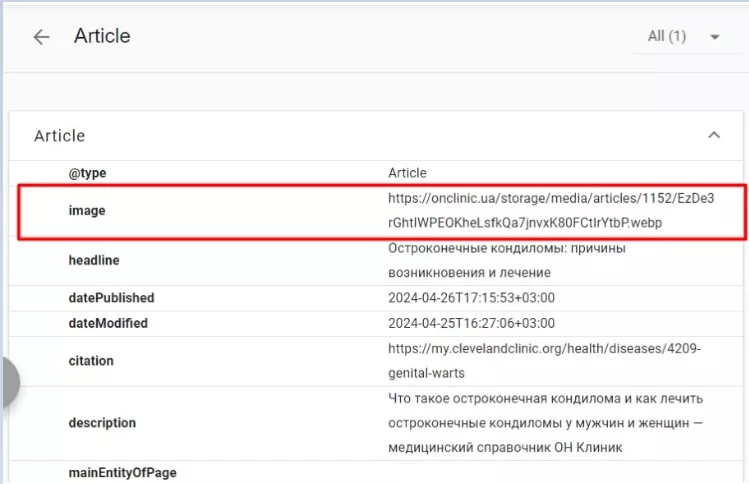The image size is (749, 484).
Task: Go back using the left arrow icon
Action: point(41,37)
